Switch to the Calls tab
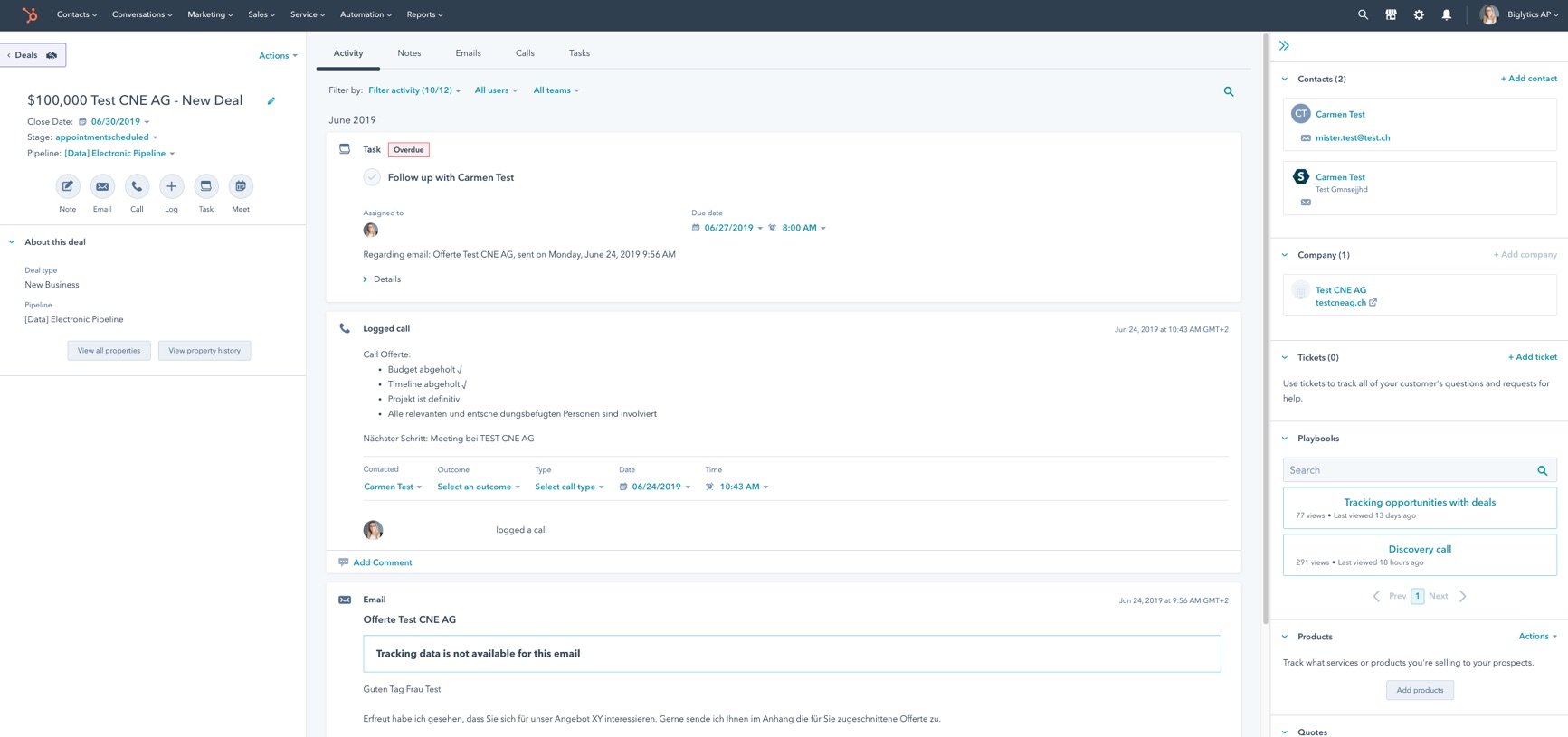 [x=525, y=53]
